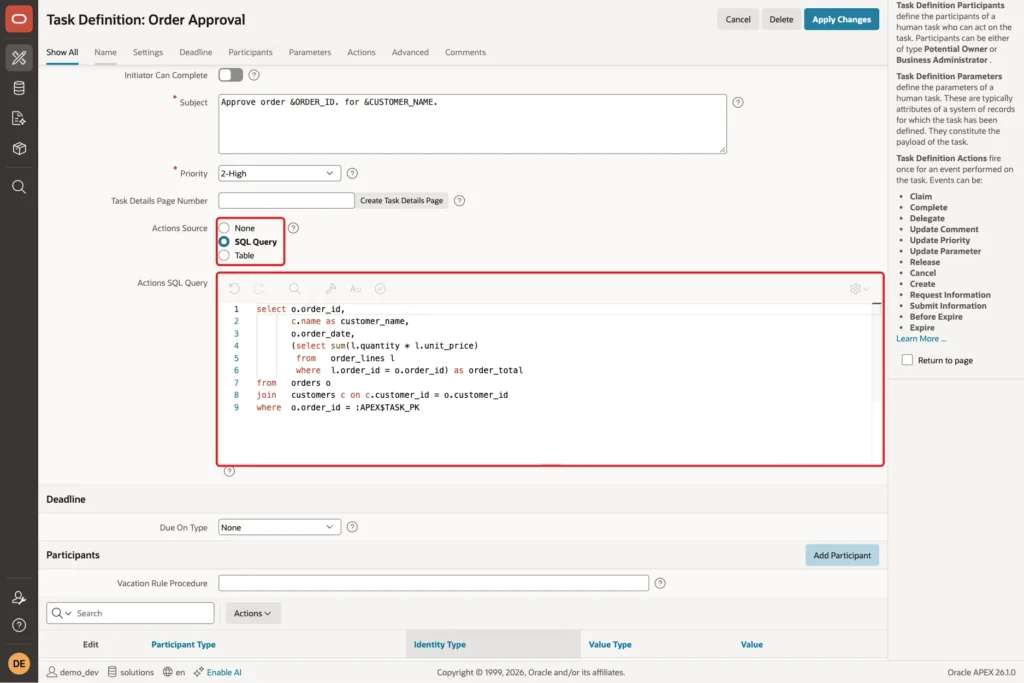Select the SQL Query radio option
The width and height of the screenshot is (1024, 683).
224,242
